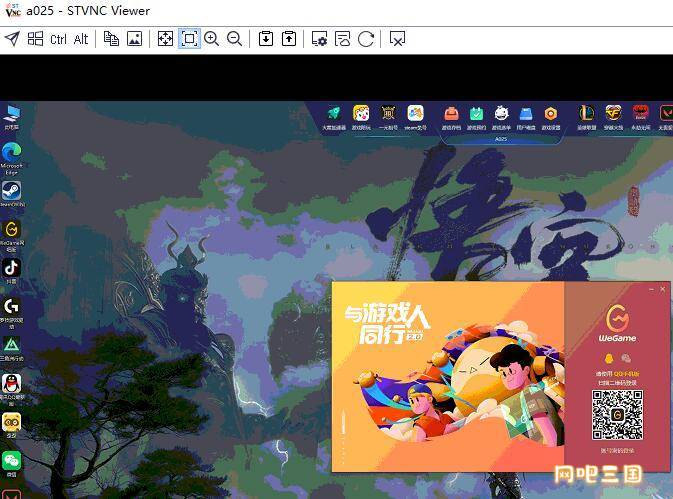Minimize the WeGame login window
This screenshot has width=673, height=499.
649,289
